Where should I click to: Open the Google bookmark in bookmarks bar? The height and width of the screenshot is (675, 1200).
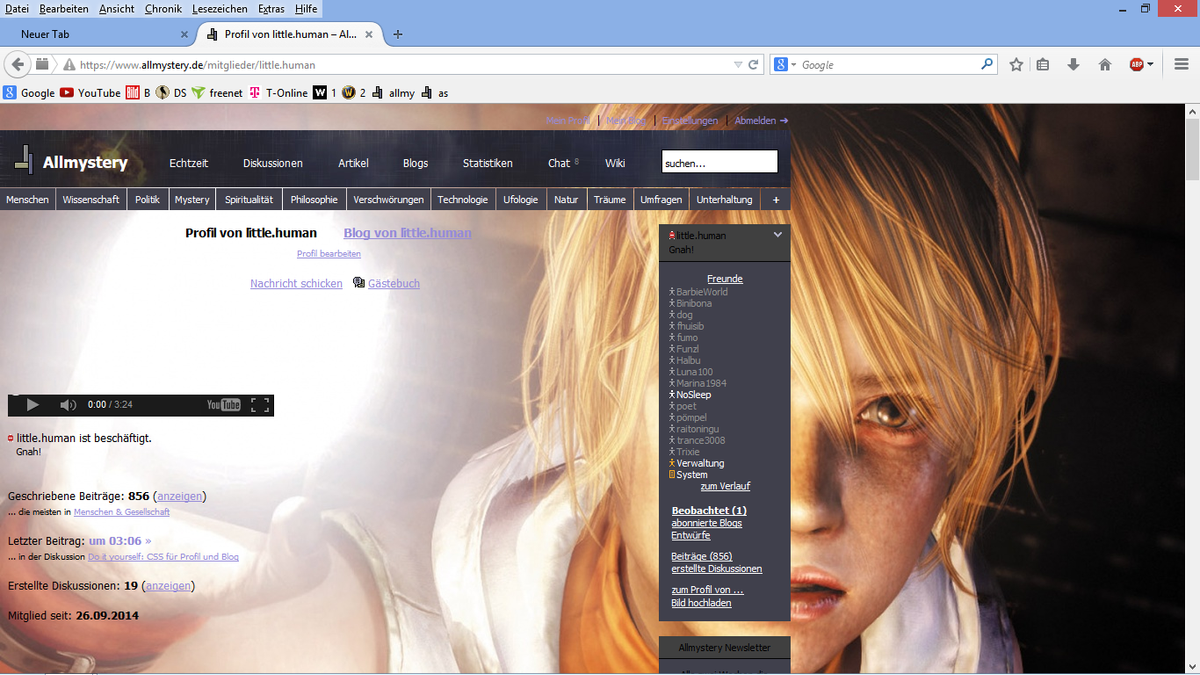click(29, 93)
